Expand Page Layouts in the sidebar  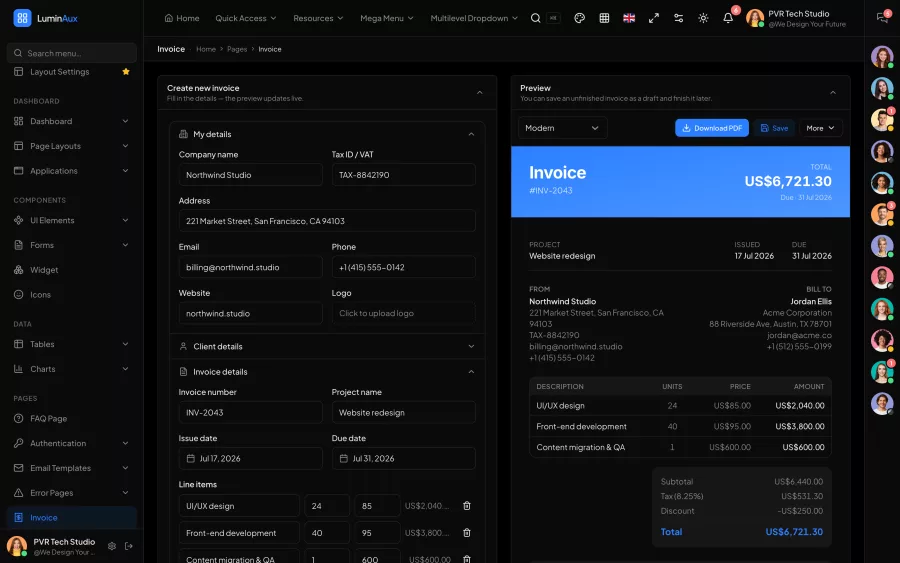(71, 146)
